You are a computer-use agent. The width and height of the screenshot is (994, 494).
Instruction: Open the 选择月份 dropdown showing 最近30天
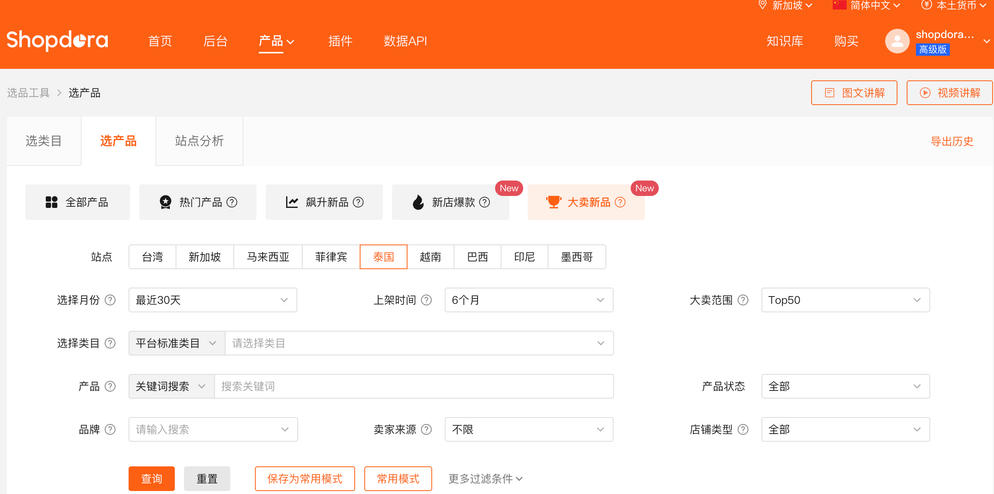coord(212,300)
